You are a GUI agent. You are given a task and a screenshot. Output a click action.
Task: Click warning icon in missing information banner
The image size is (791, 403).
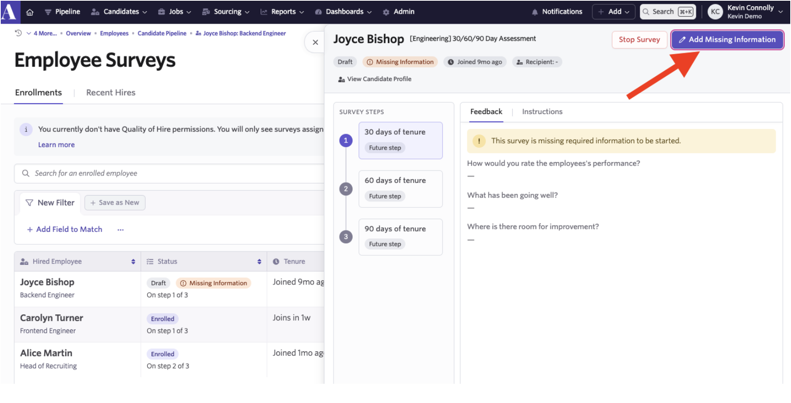click(x=479, y=141)
